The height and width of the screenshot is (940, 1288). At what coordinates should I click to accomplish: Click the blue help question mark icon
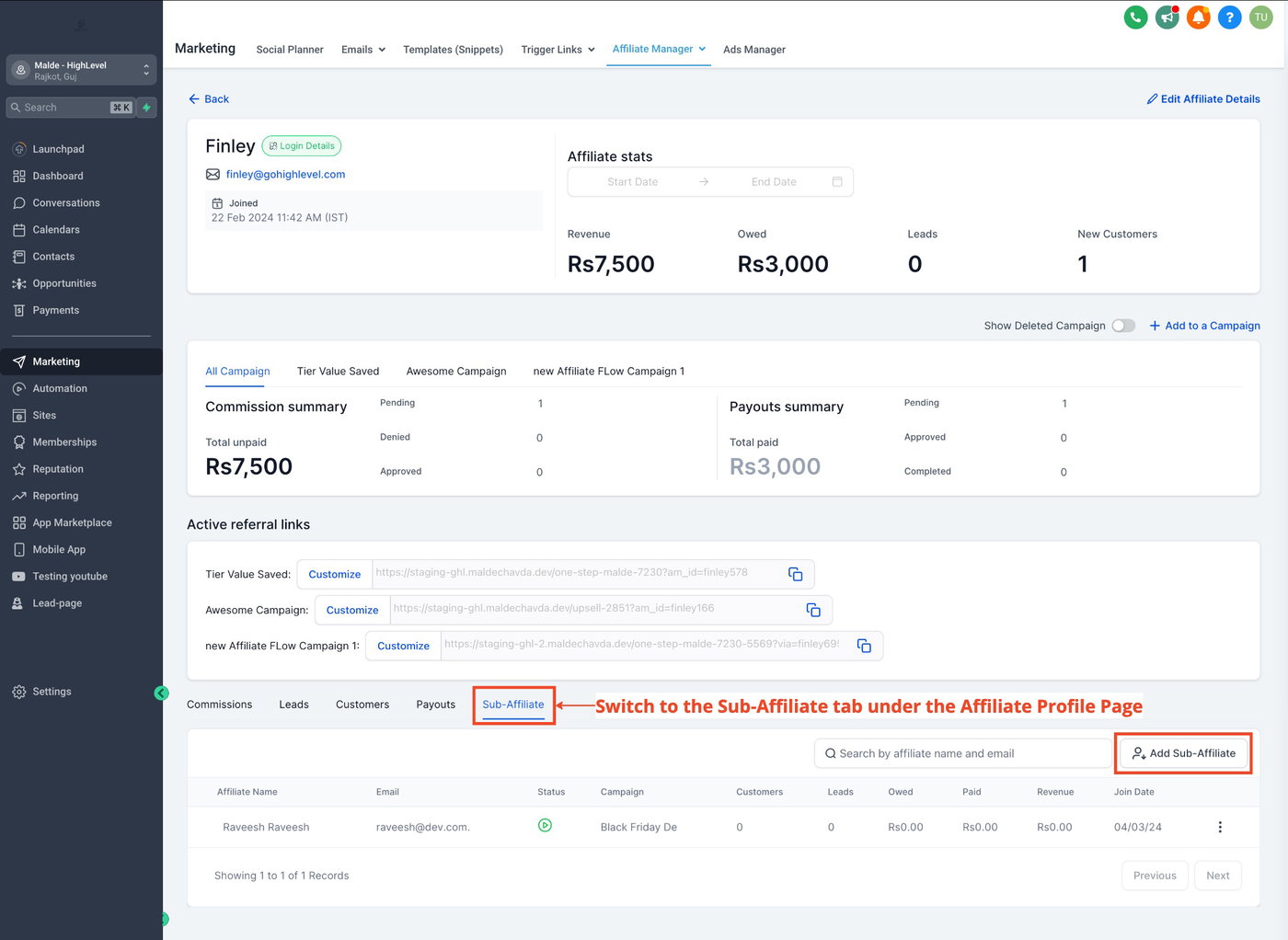pyautogui.click(x=1229, y=17)
